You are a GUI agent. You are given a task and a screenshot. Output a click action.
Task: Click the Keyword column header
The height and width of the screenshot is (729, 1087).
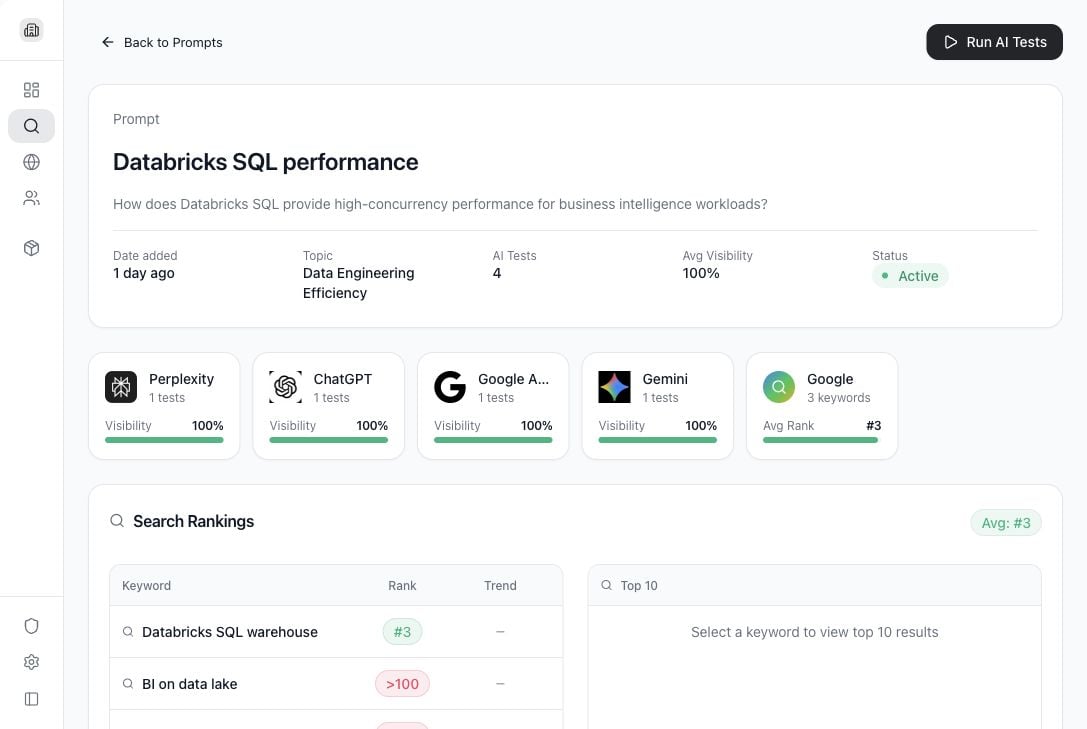point(146,586)
